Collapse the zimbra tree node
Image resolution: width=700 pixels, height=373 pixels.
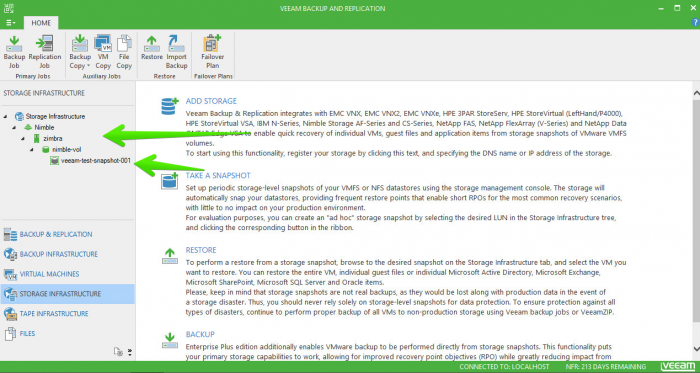[23, 139]
